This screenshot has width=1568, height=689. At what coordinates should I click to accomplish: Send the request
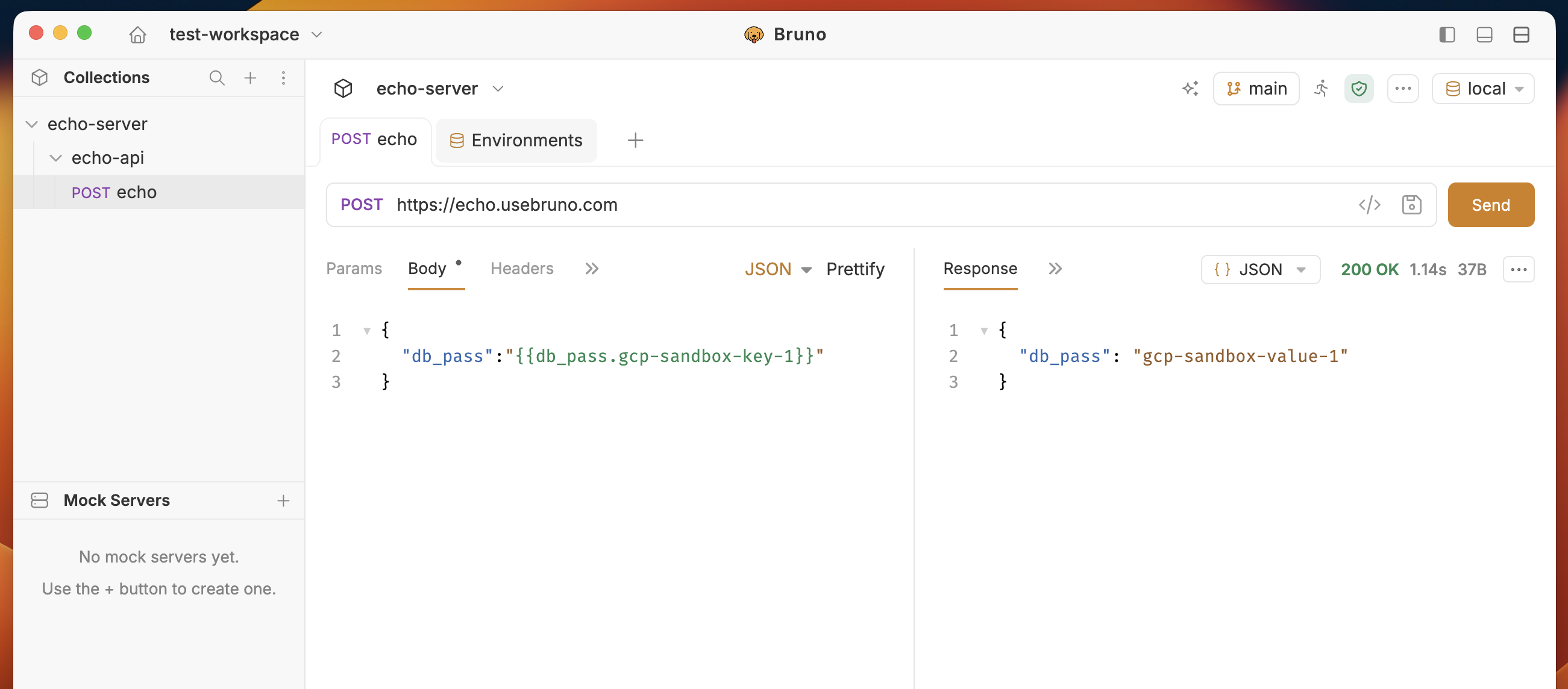coord(1491,205)
